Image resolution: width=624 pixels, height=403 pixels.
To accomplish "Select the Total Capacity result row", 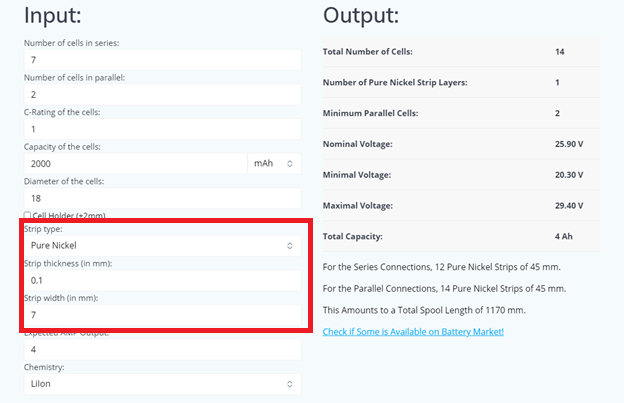I will click(x=460, y=237).
